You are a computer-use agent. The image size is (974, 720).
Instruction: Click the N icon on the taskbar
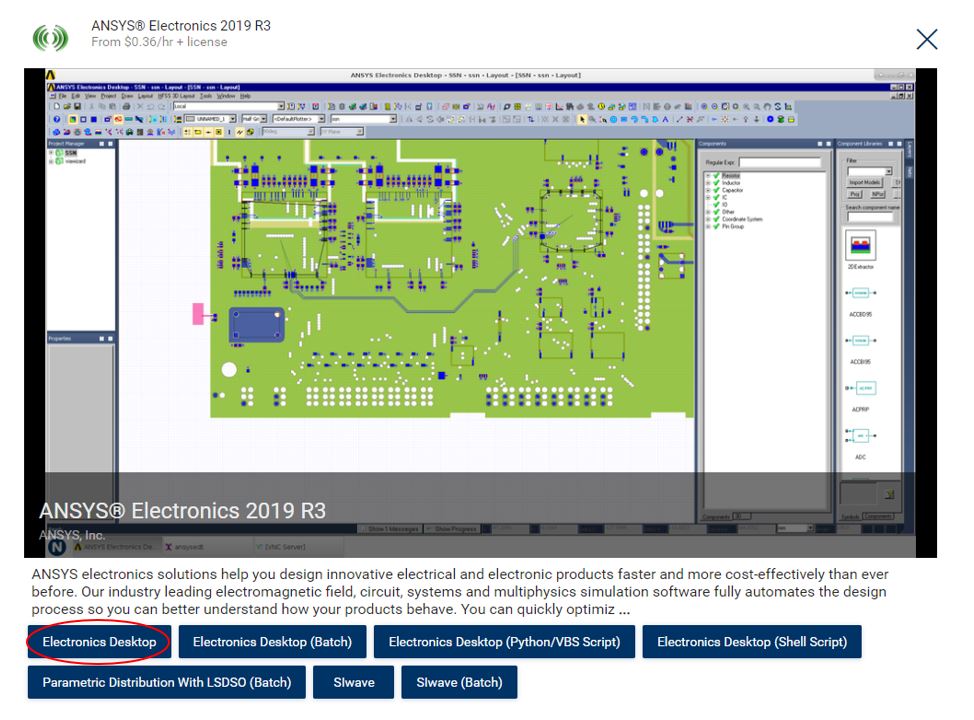click(57, 547)
